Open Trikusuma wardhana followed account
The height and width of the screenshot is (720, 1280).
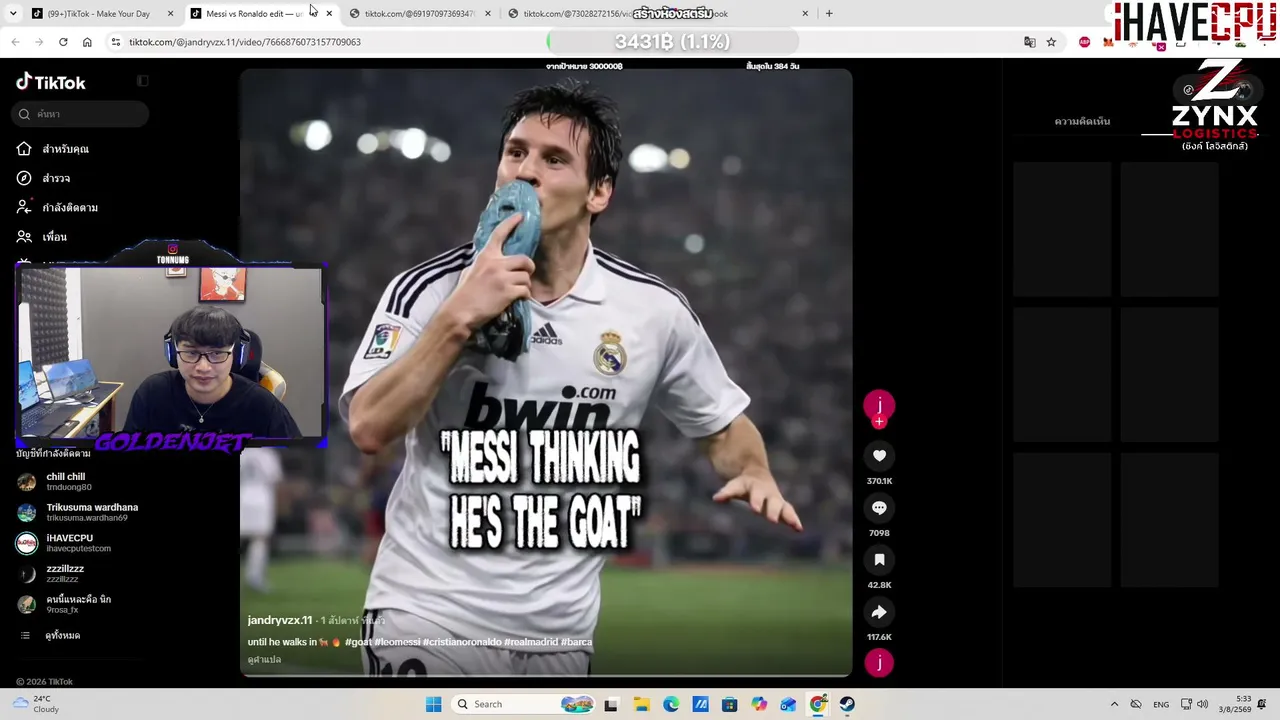click(x=78, y=512)
